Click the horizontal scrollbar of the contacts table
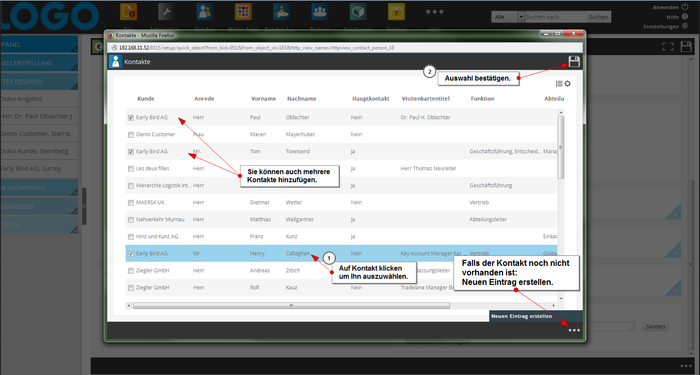The width and height of the screenshot is (700, 375). 291,306
